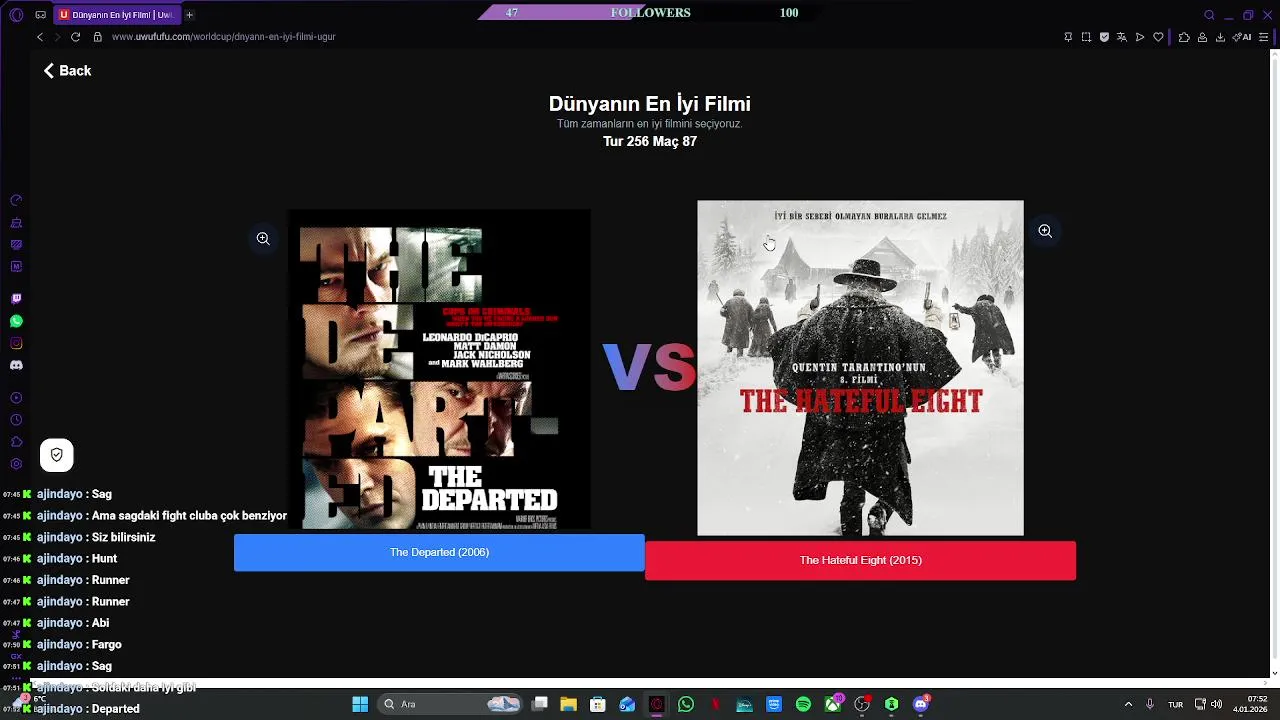1280x720 pixels.
Task: Open Discord from the taskbar
Action: [921, 704]
